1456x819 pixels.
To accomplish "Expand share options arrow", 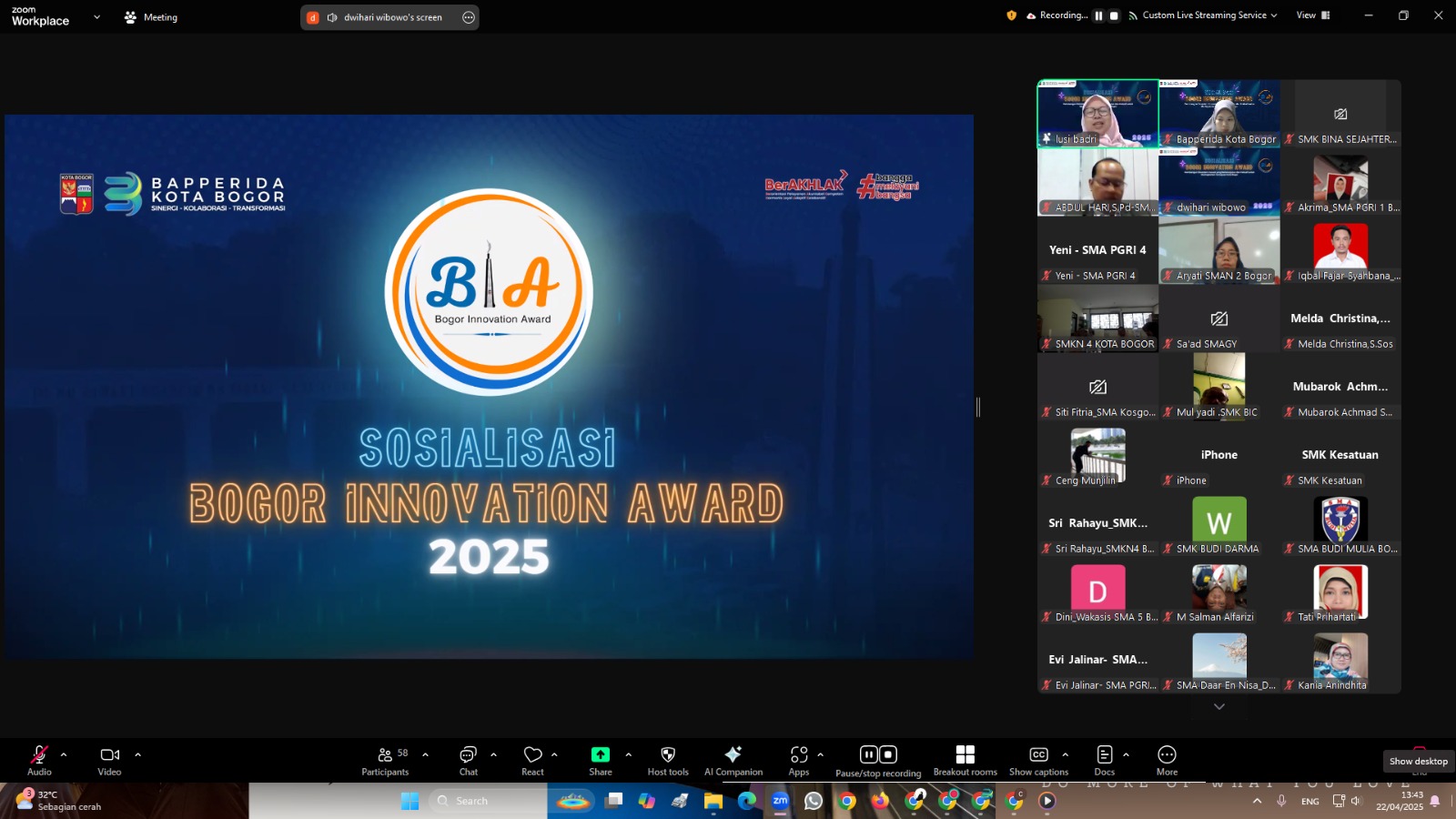I will tap(628, 754).
